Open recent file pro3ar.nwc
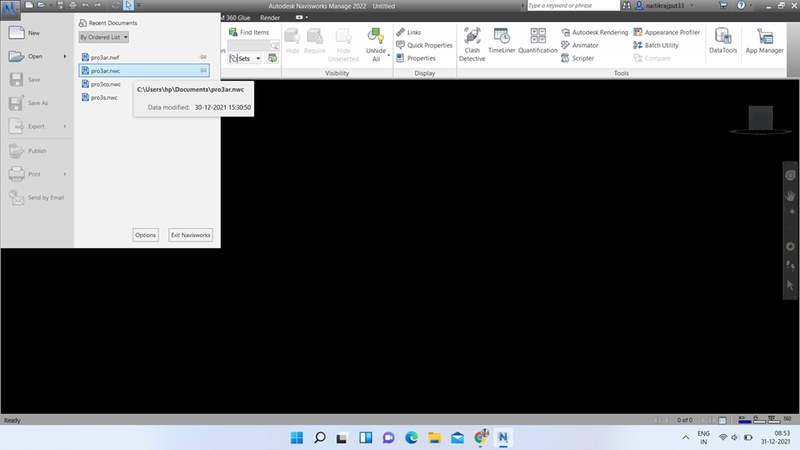800x450 pixels. coord(144,70)
